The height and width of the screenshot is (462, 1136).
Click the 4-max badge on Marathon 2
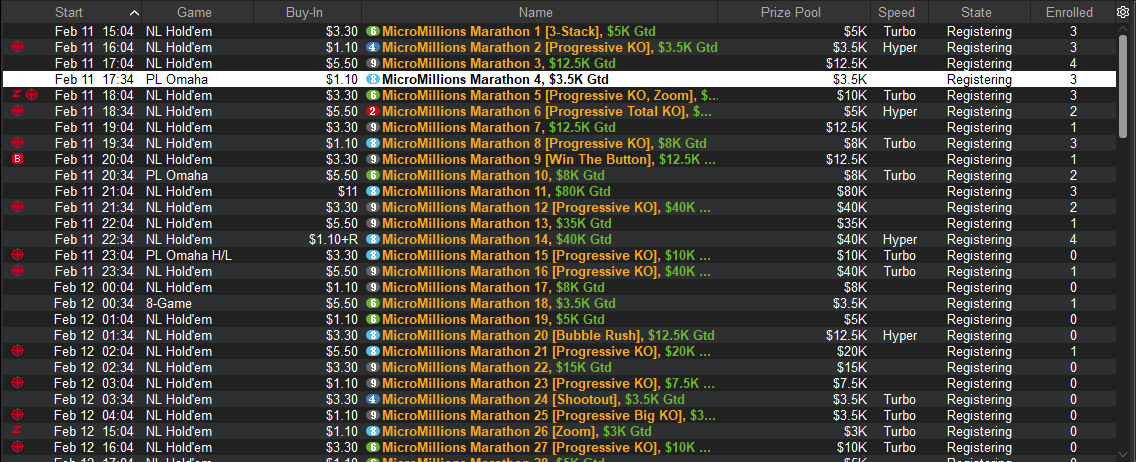coord(372,48)
